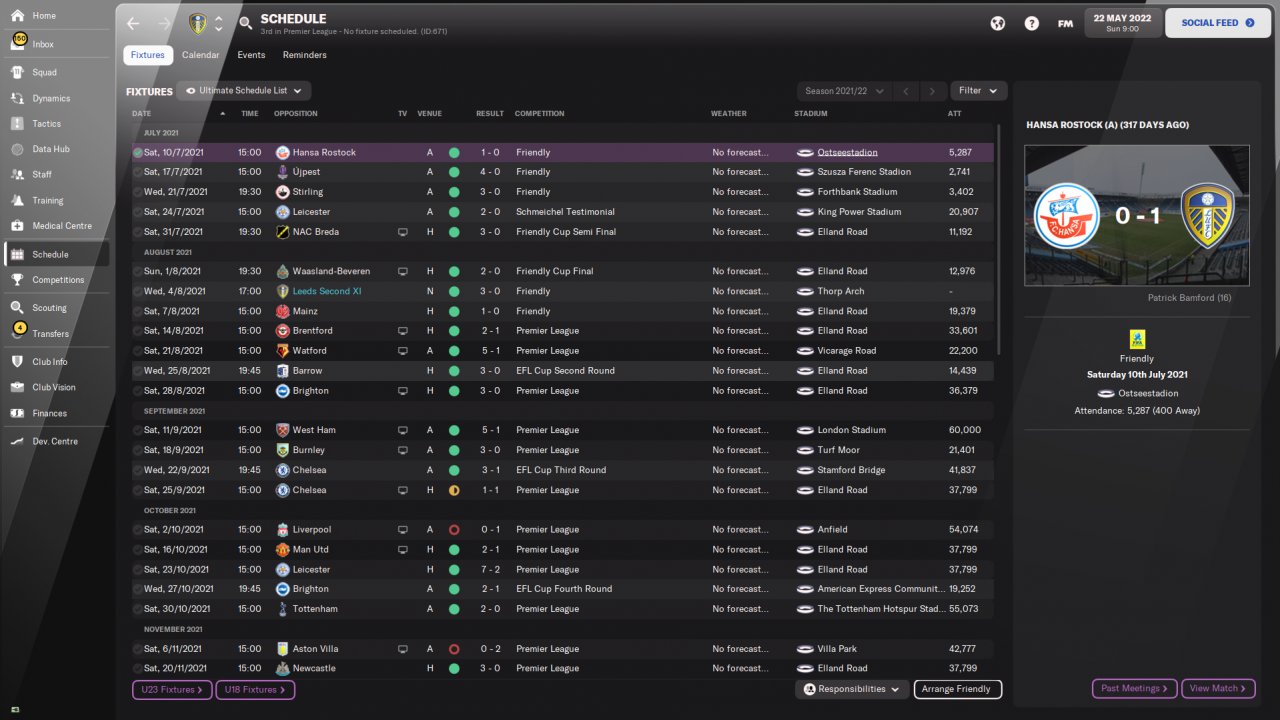Open the Dynamics sidebar icon

coord(17,98)
